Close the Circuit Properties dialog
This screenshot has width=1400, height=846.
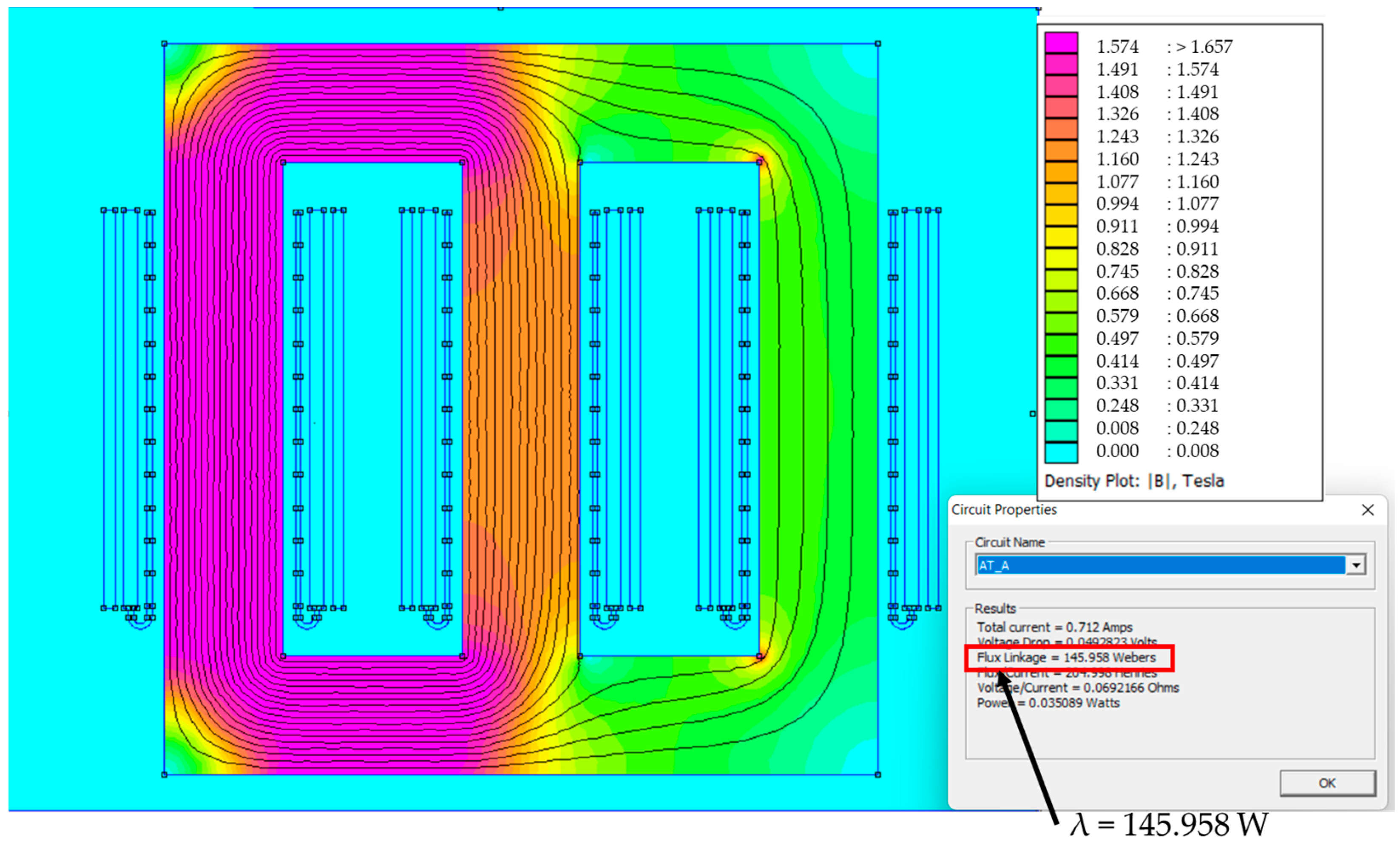[x=1368, y=510]
